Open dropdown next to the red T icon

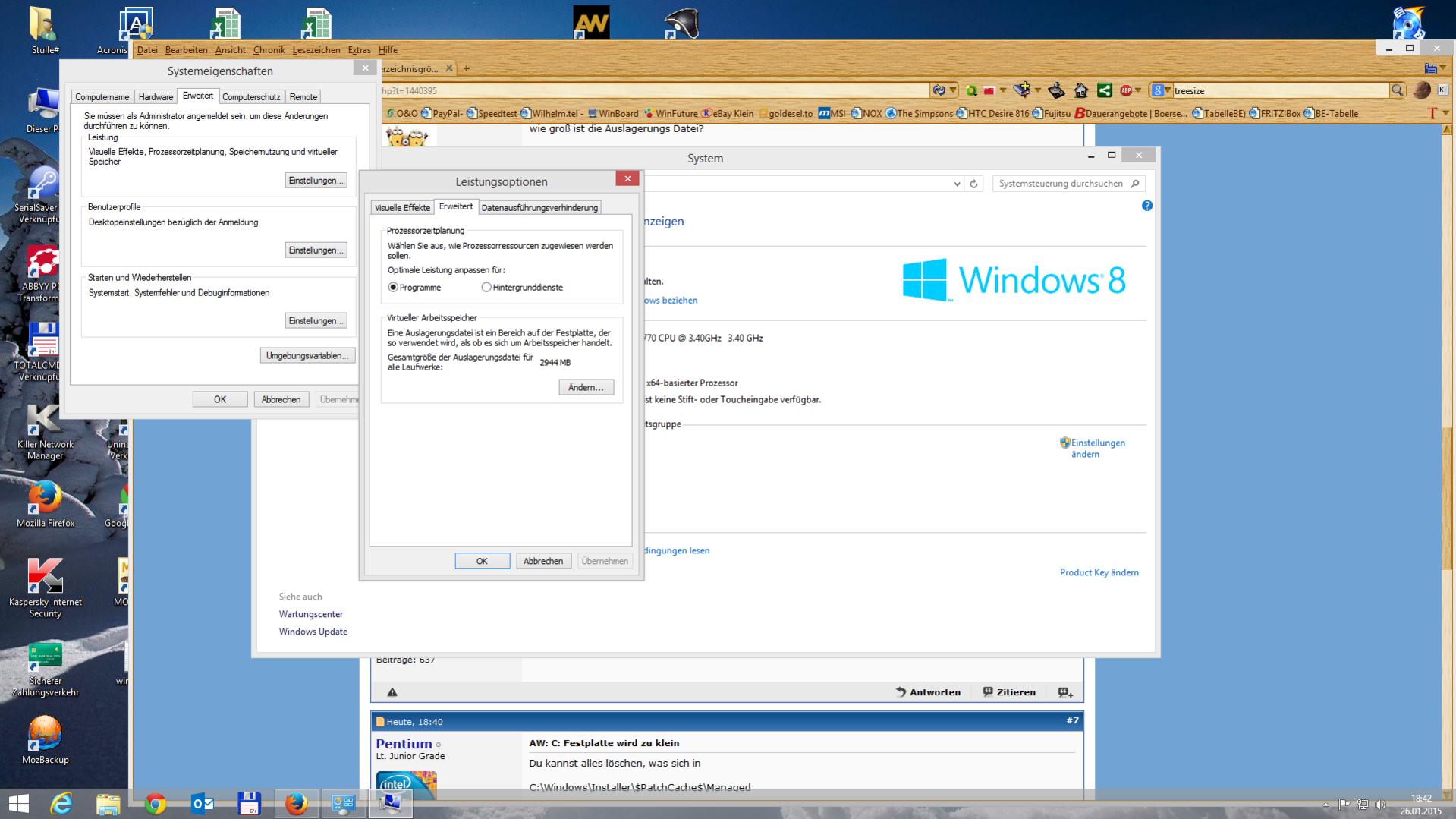click(x=1445, y=113)
